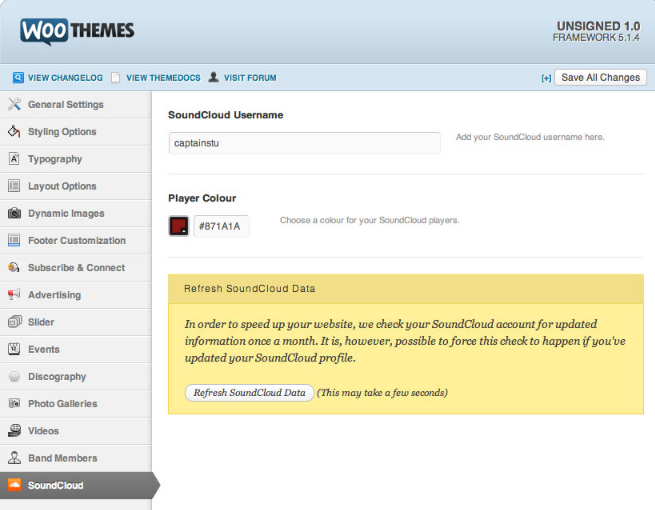Open the View Themedocs link

[x=163, y=78]
